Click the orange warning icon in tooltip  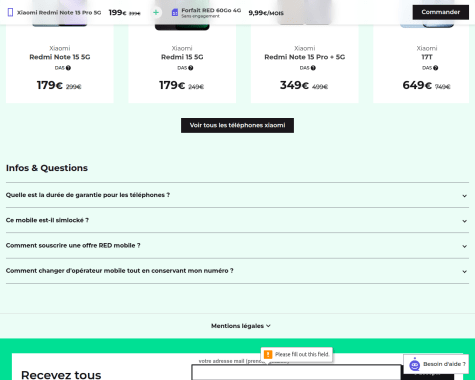point(268,354)
